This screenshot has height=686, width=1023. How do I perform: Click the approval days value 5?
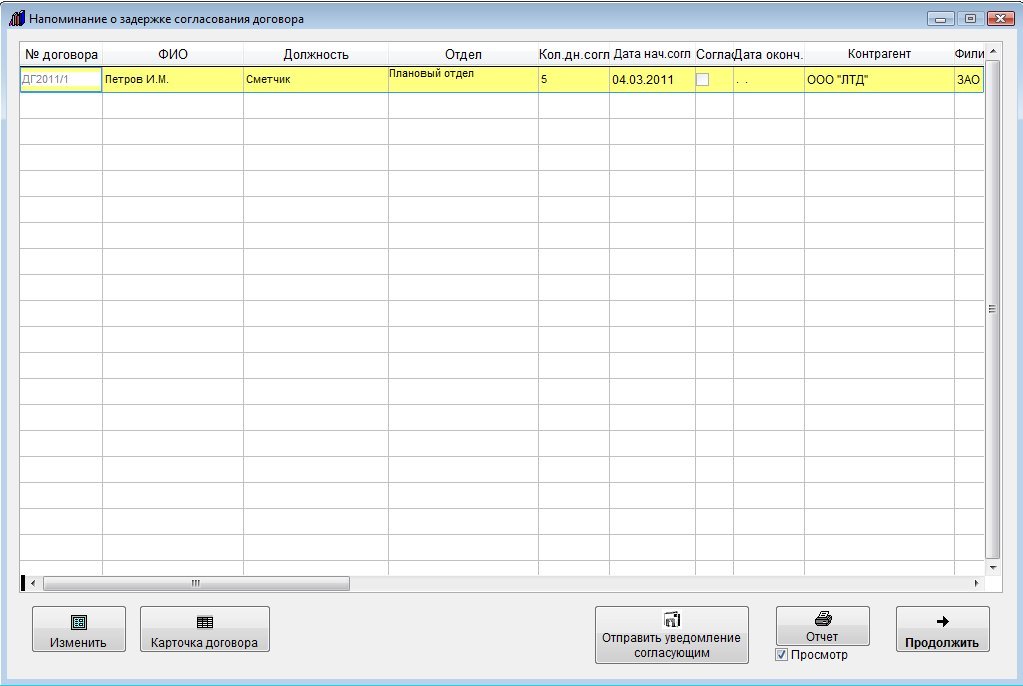pos(574,80)
